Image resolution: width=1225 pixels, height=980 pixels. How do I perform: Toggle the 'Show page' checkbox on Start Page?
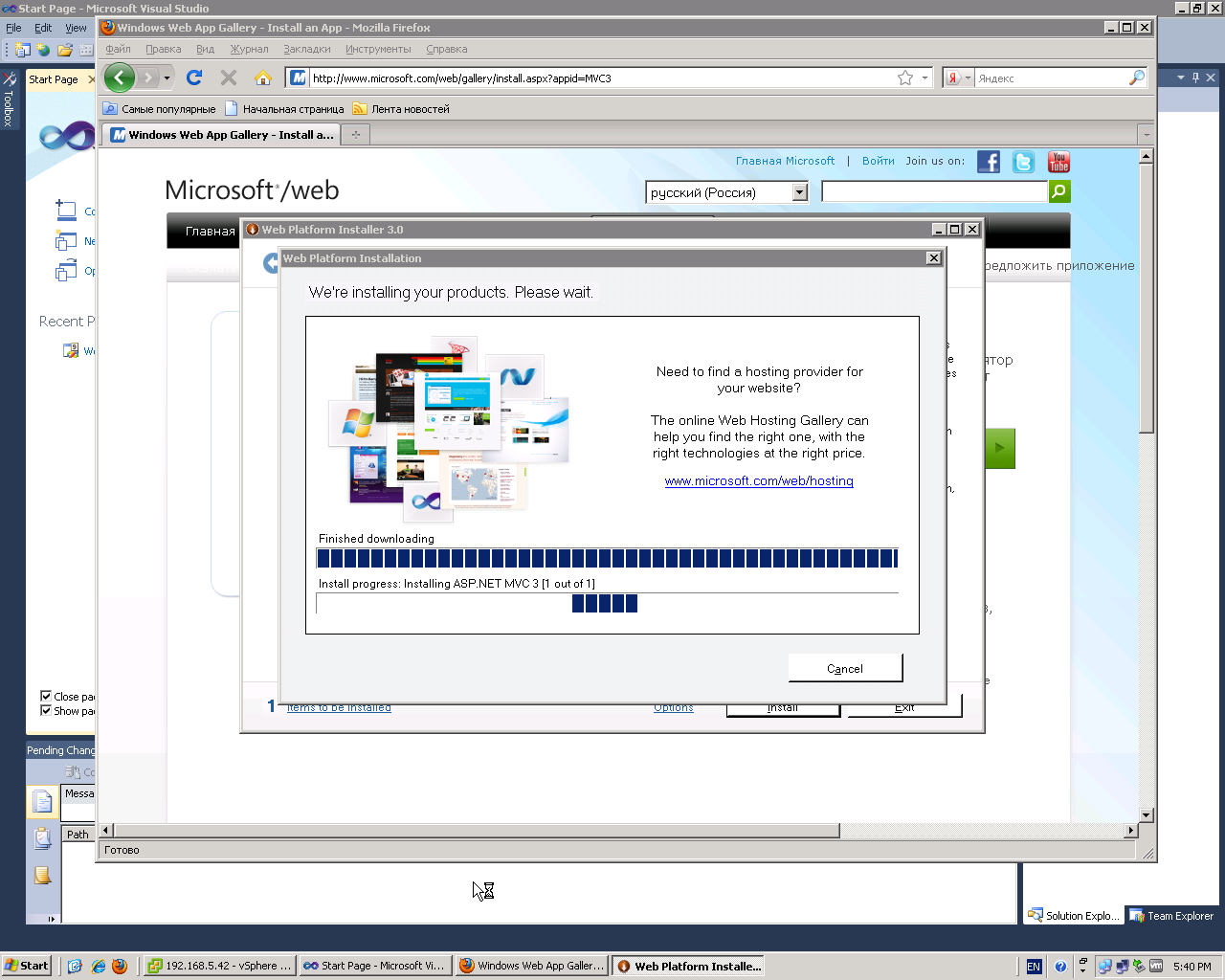(x=45, y=710)
